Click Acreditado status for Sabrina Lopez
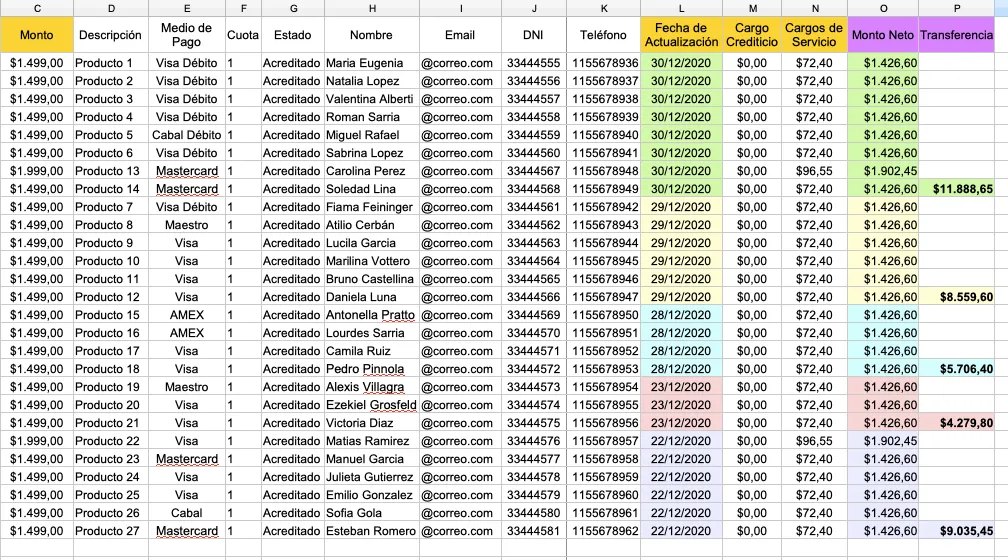 [x=291, y=153]
